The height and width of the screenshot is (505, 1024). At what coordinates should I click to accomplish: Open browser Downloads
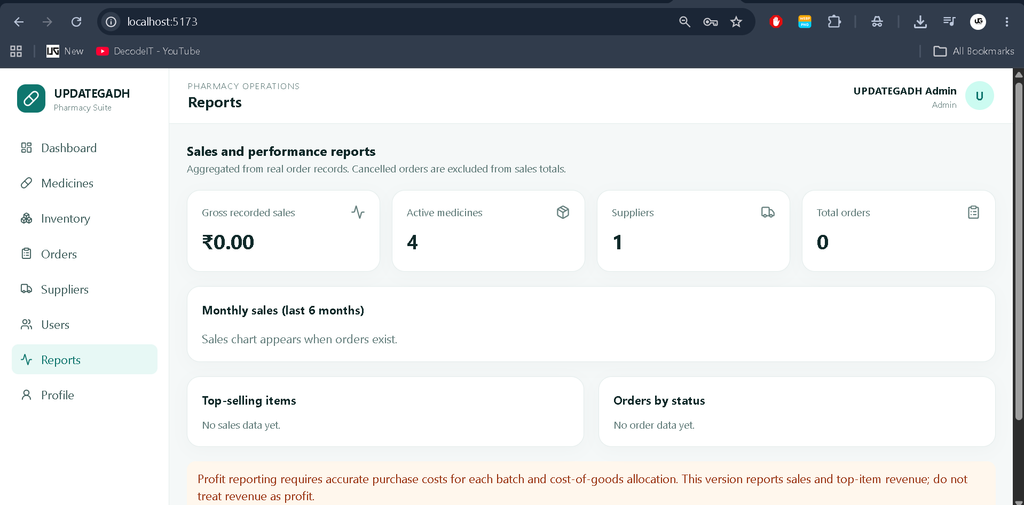point(920,22)
